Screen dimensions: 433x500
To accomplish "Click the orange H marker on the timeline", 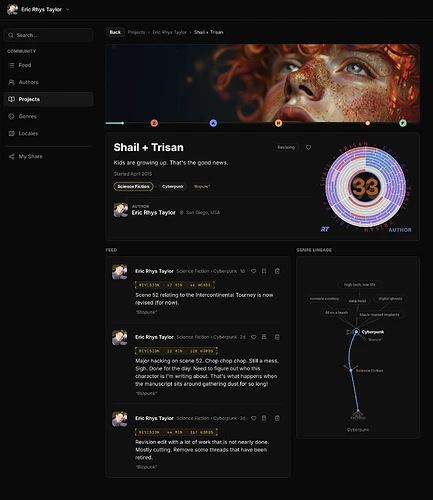I will (x=278, y=123).
